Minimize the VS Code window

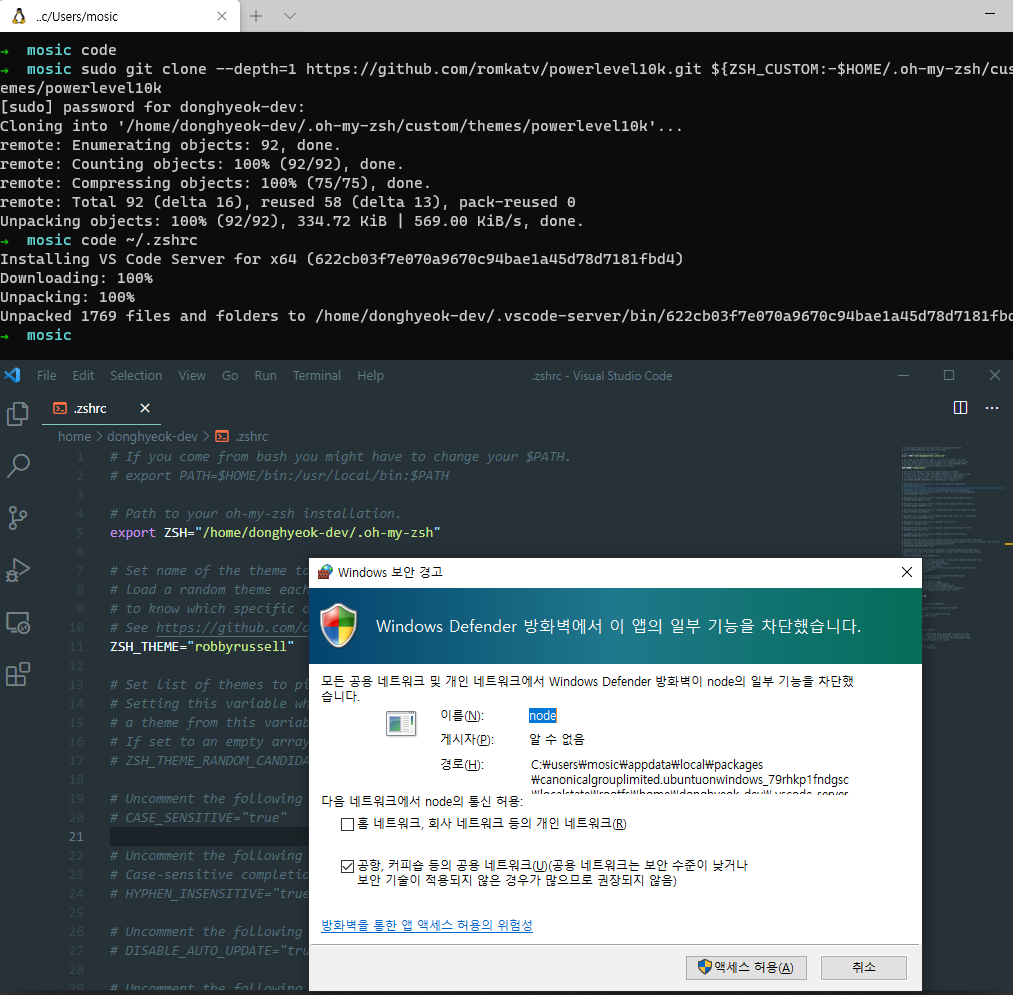[903, 375]
